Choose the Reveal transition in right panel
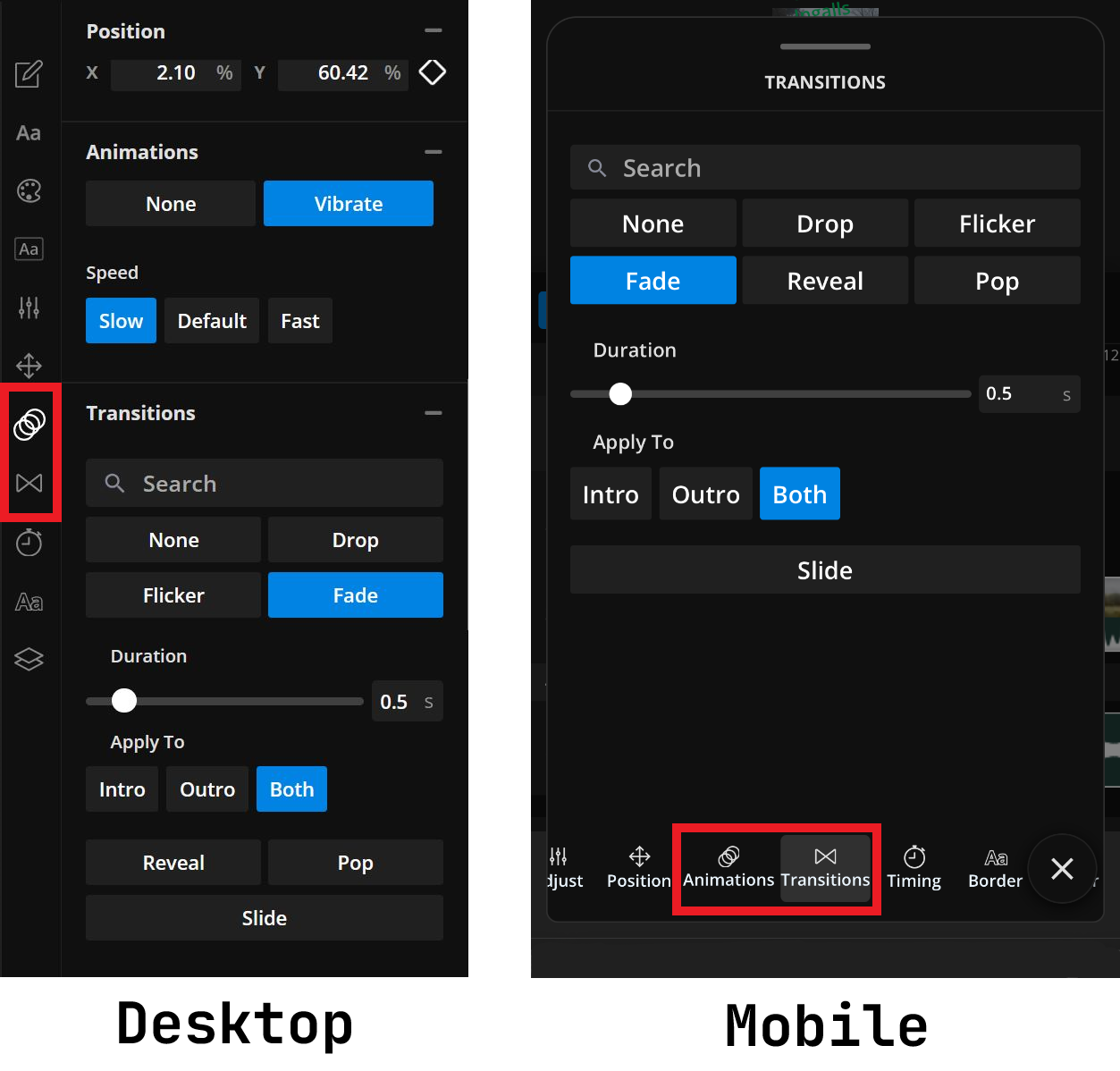This screenshot has width=1120, height=1071. pos(824,281)
